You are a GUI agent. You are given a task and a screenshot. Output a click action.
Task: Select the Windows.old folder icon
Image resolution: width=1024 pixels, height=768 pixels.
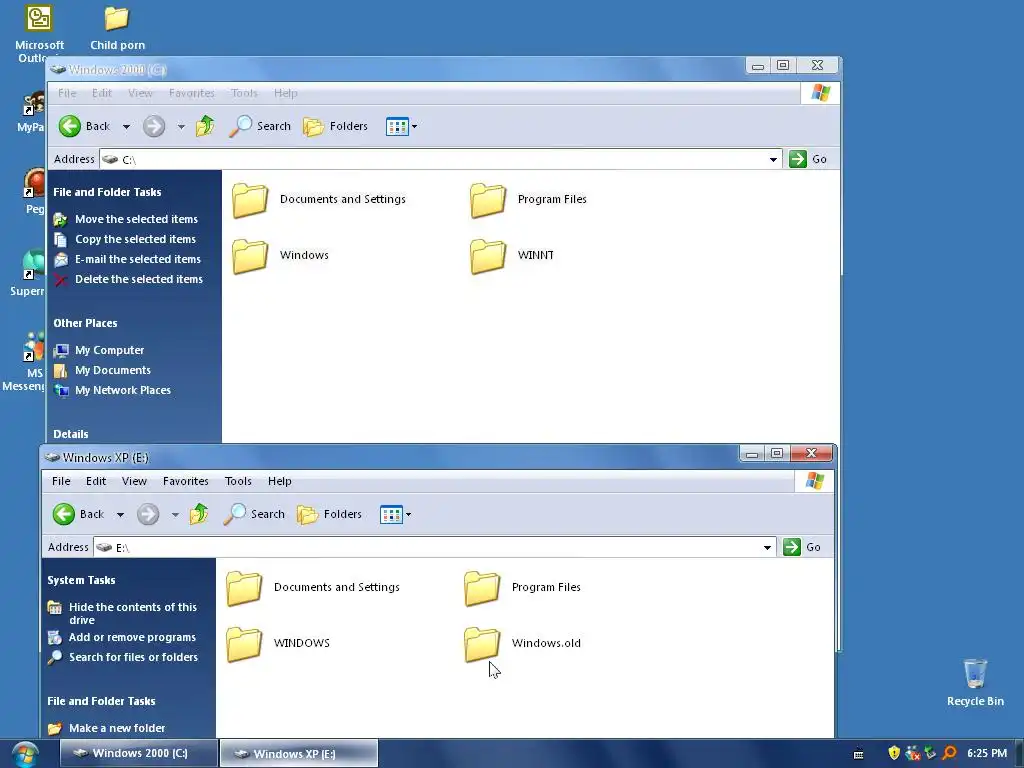[x=482, y=644]
